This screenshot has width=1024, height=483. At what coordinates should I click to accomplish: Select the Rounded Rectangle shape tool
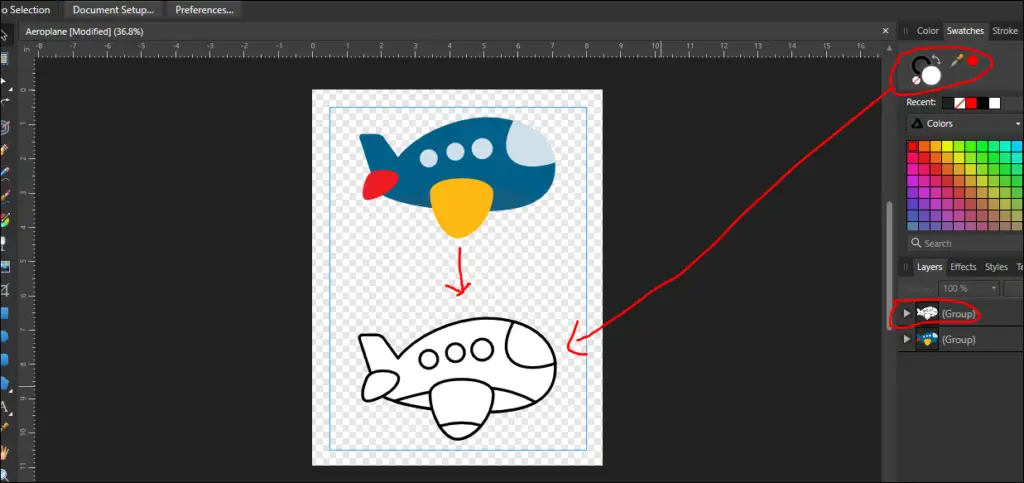coord(4,360)
